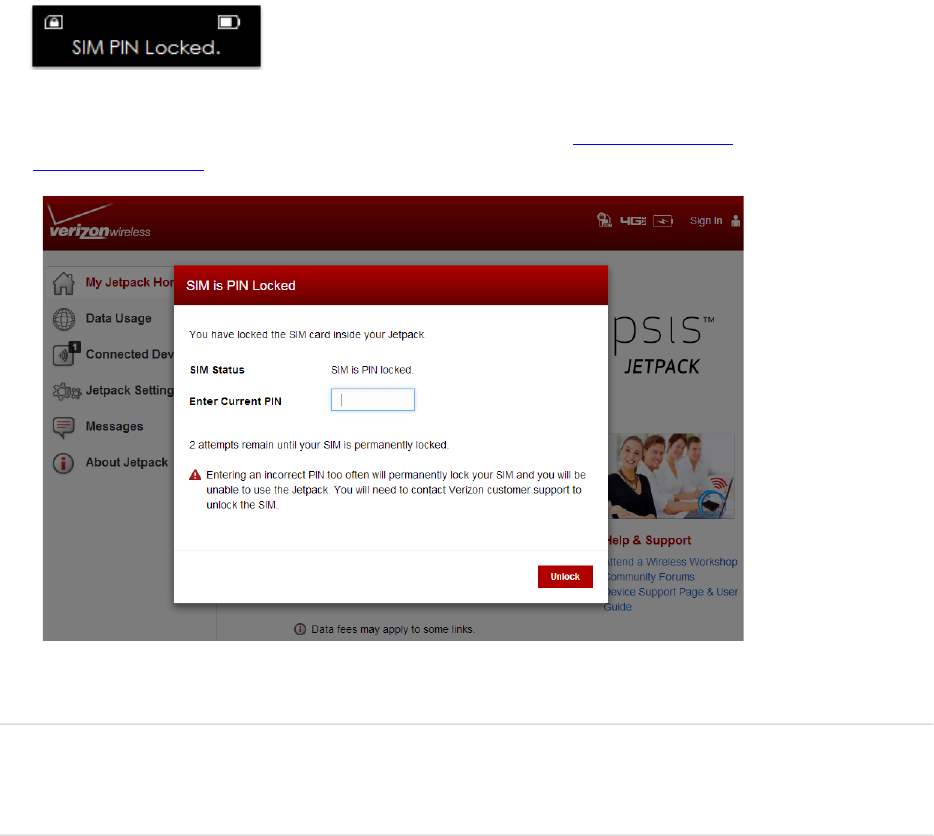Click the 'SIM is PIN locked.' status value
This screenshot has height=836, width=934.
[372, 370]
